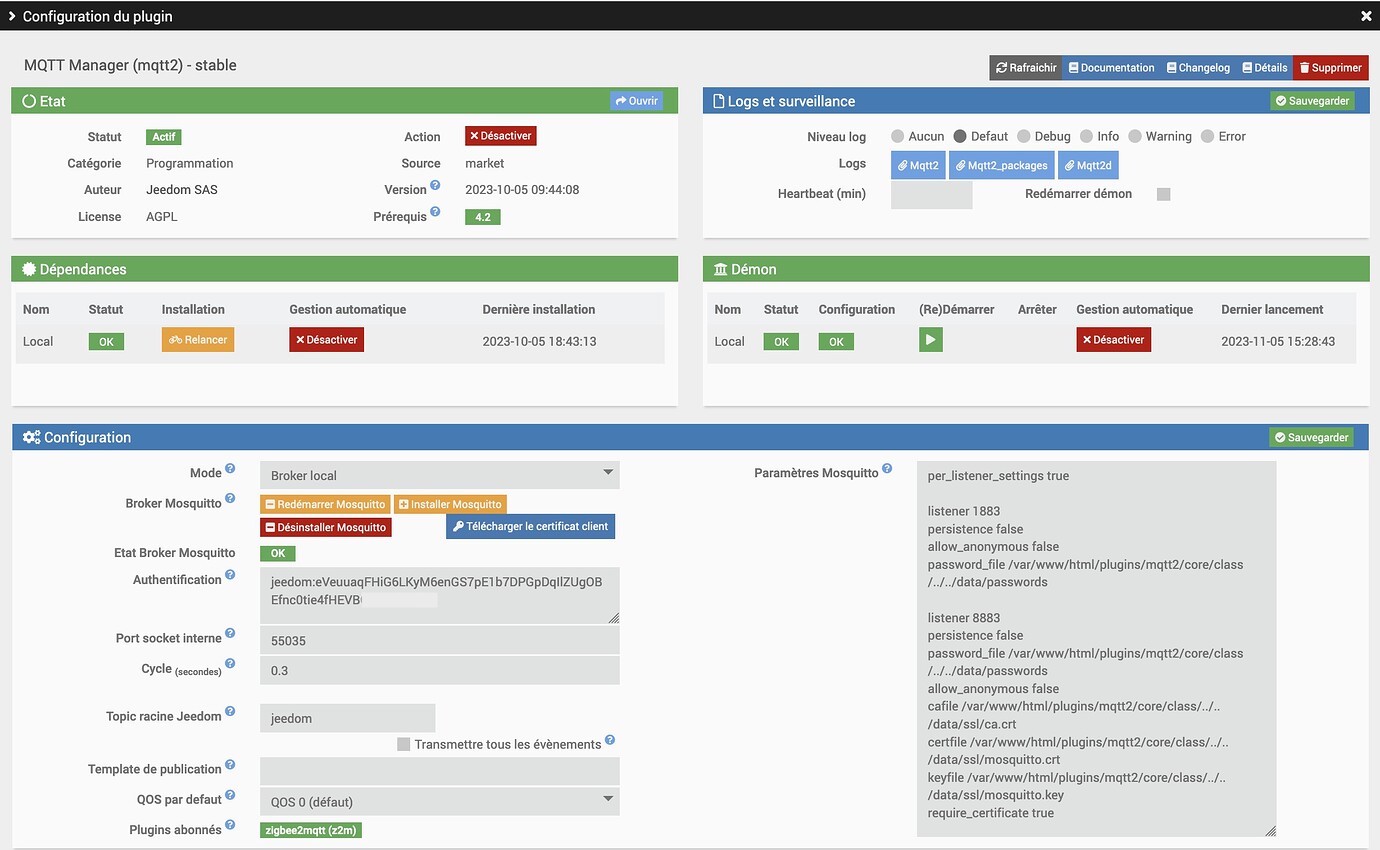Viewport: 1380px width, 850px height.
Task: Click help icon next to Plugins abonnés
Action: click(230, 826)
